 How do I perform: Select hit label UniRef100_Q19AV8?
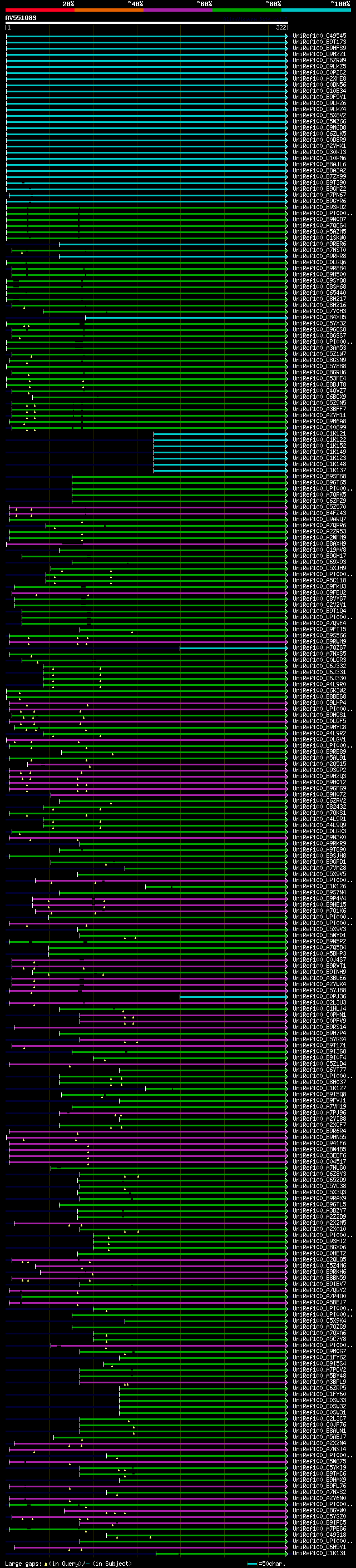point(319,550)
